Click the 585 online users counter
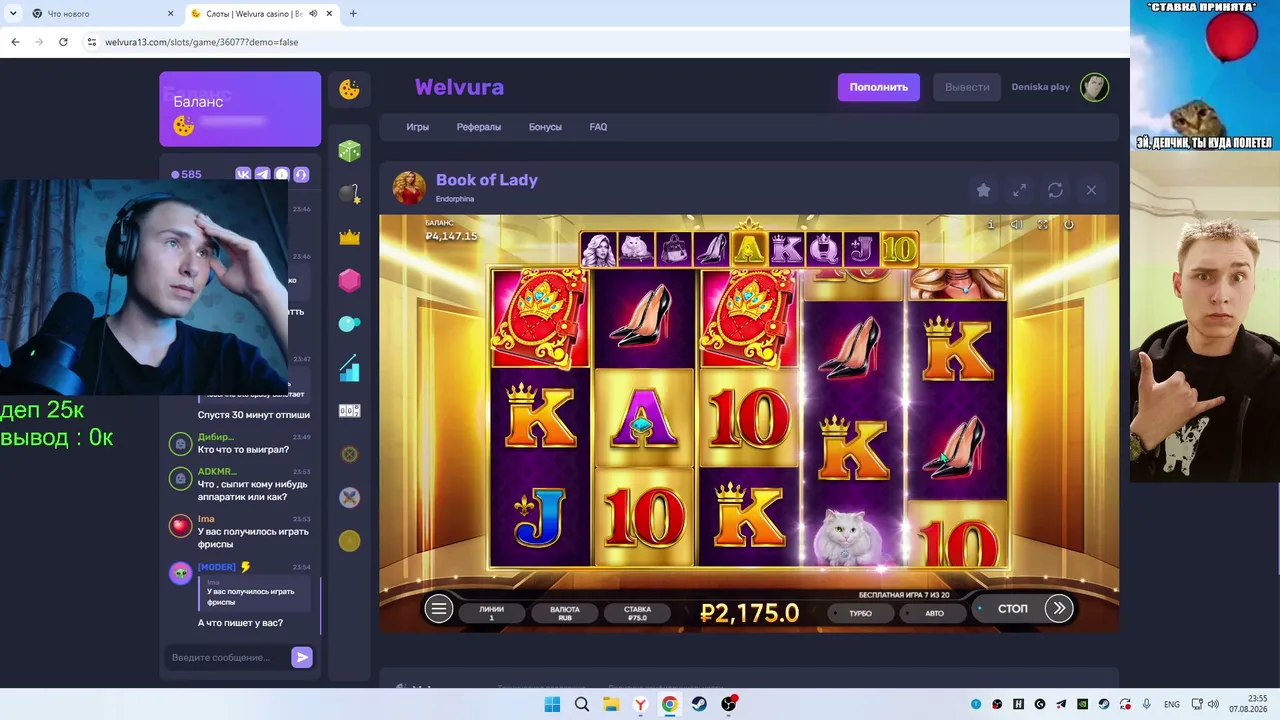 pyautogui.click(x=186, y=174)
